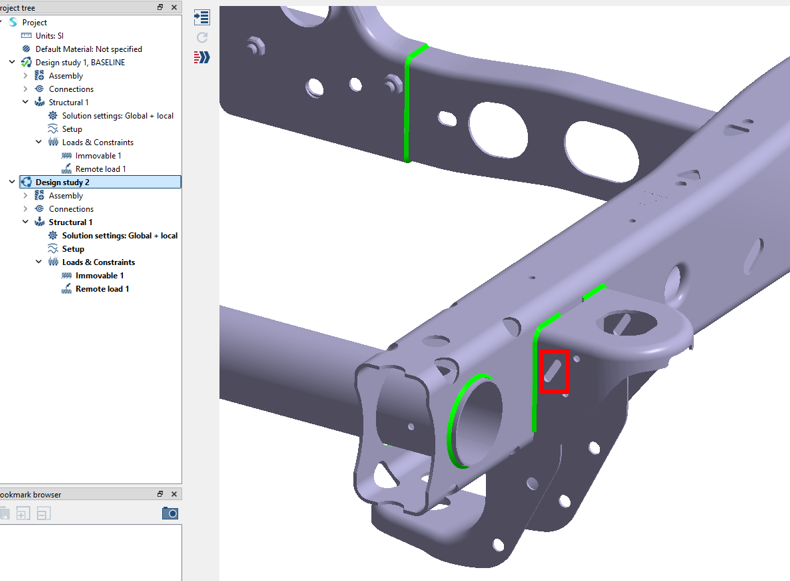Image resolution: width=790 pixels, height=581 pixels.
Task: Select bold 'Remote load 1' row
Action: pos(102,289)
